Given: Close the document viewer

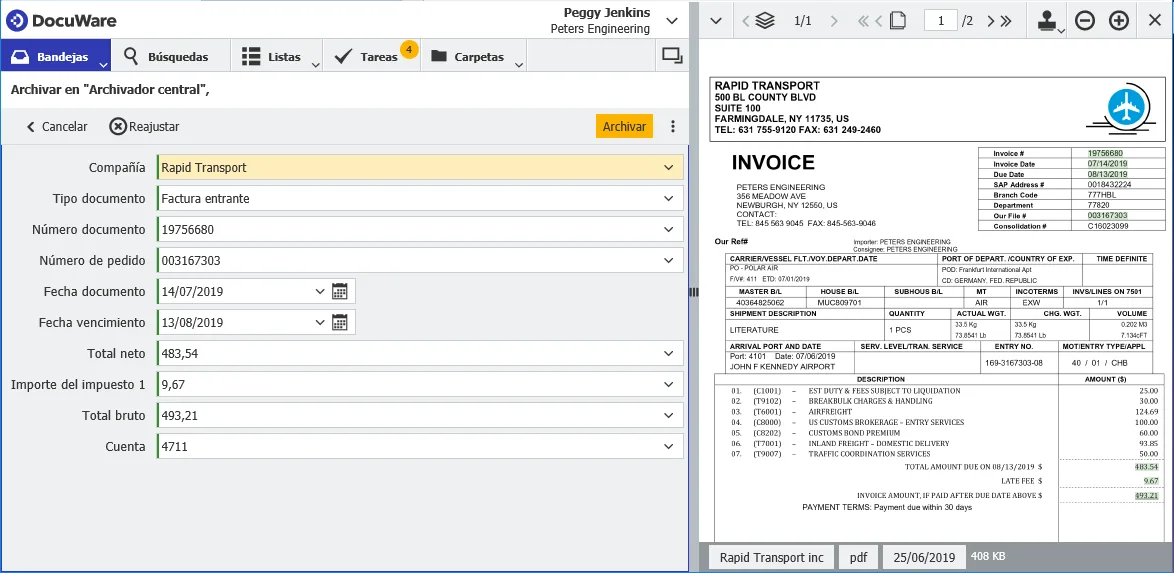Looking at the screenshot, I should point(1154,21).
